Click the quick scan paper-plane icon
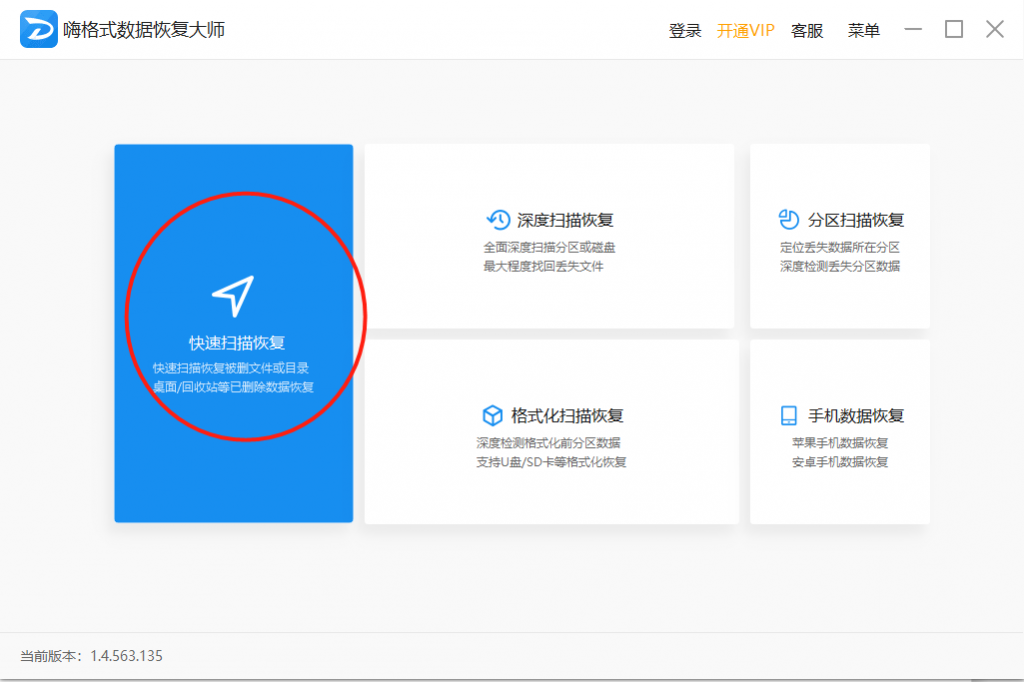 click(233, 296)
